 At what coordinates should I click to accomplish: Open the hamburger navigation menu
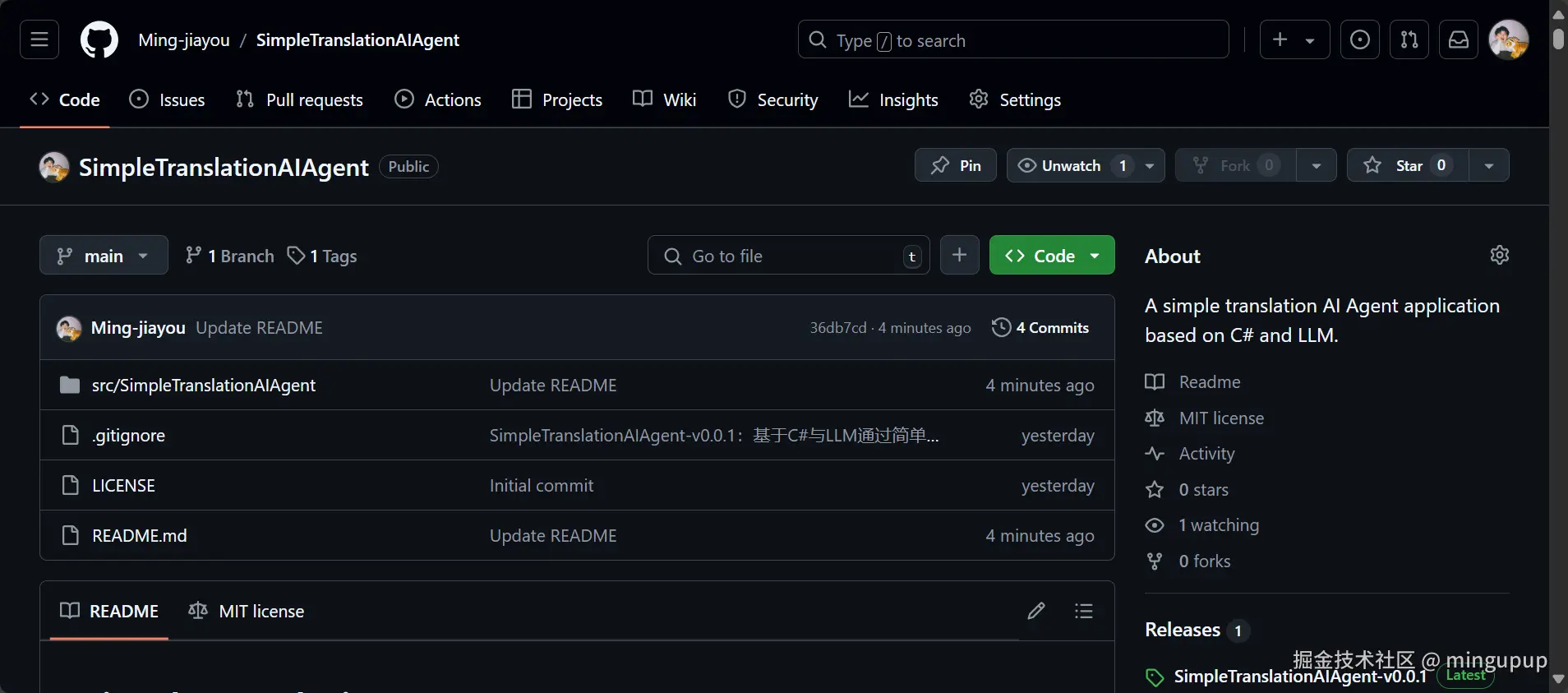coord(39,39)
